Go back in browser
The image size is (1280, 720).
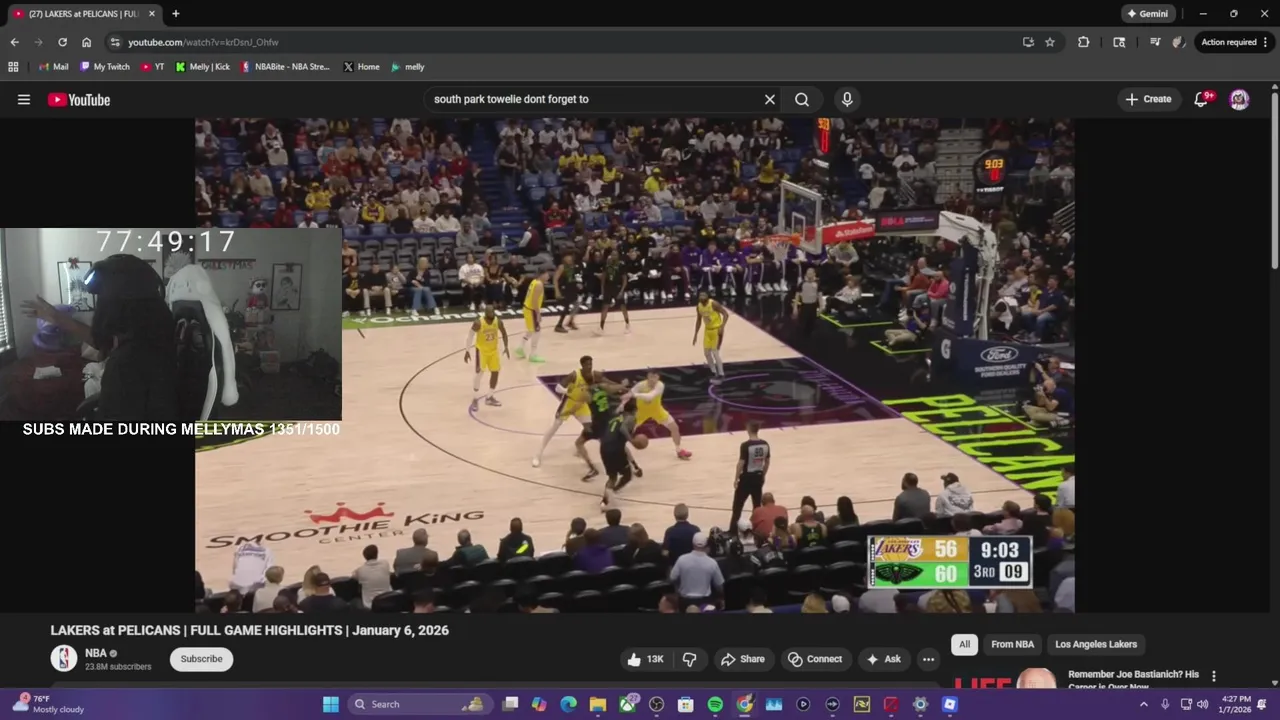tap(14, 42)
